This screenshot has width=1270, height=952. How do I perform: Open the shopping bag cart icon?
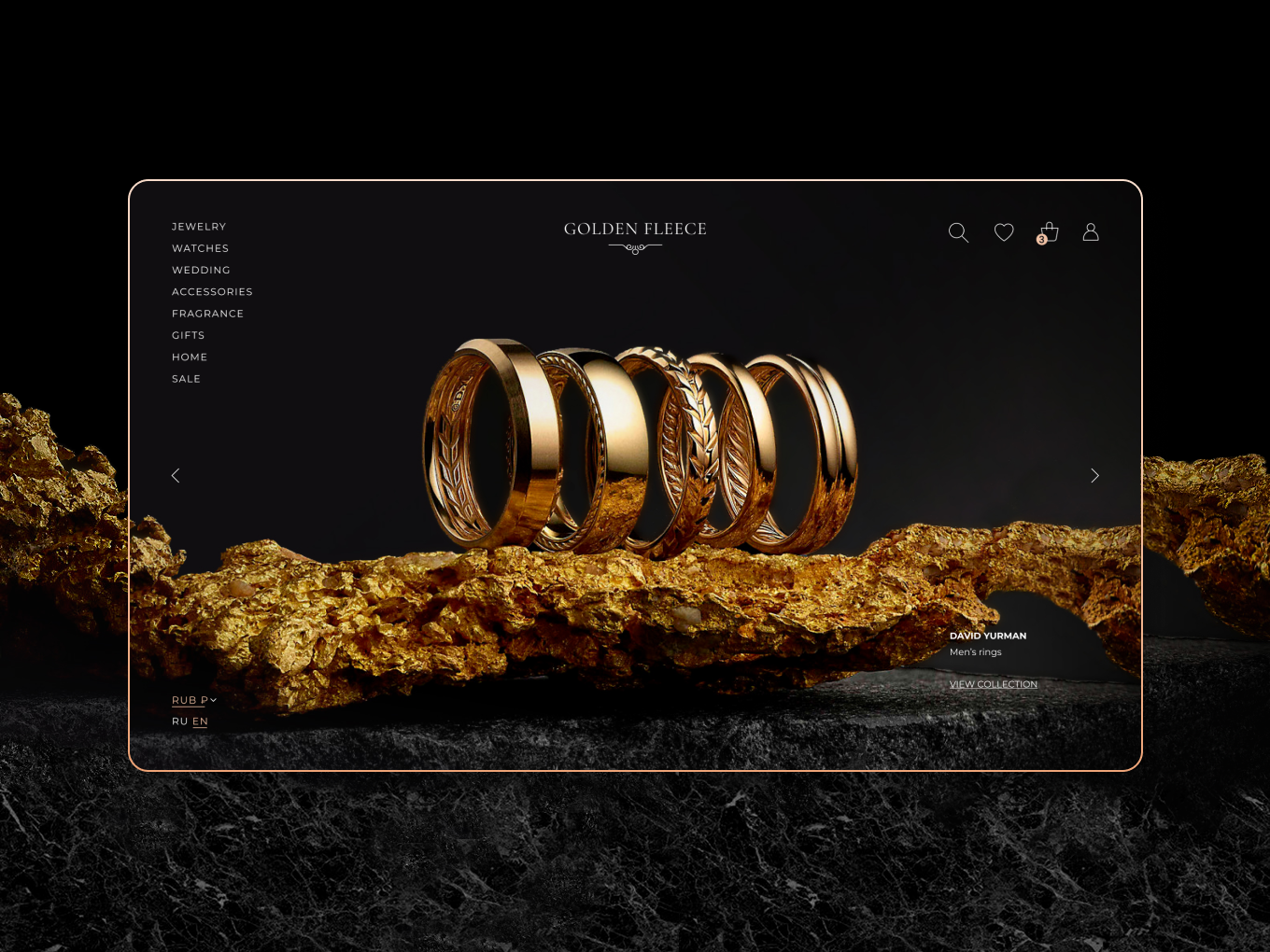pos(1049,232)
